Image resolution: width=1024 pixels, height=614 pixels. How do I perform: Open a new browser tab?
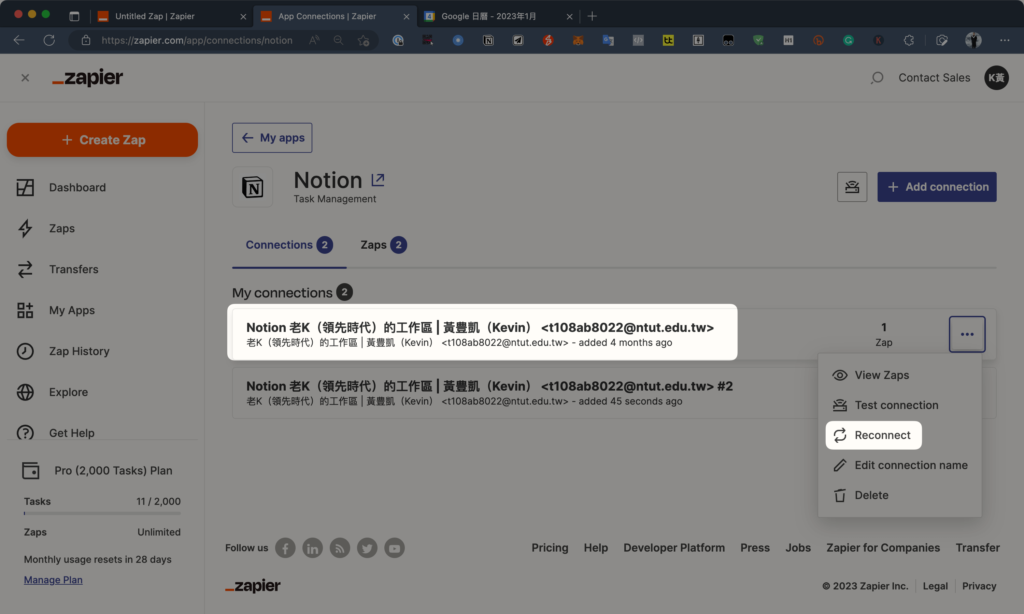(592, 16)
